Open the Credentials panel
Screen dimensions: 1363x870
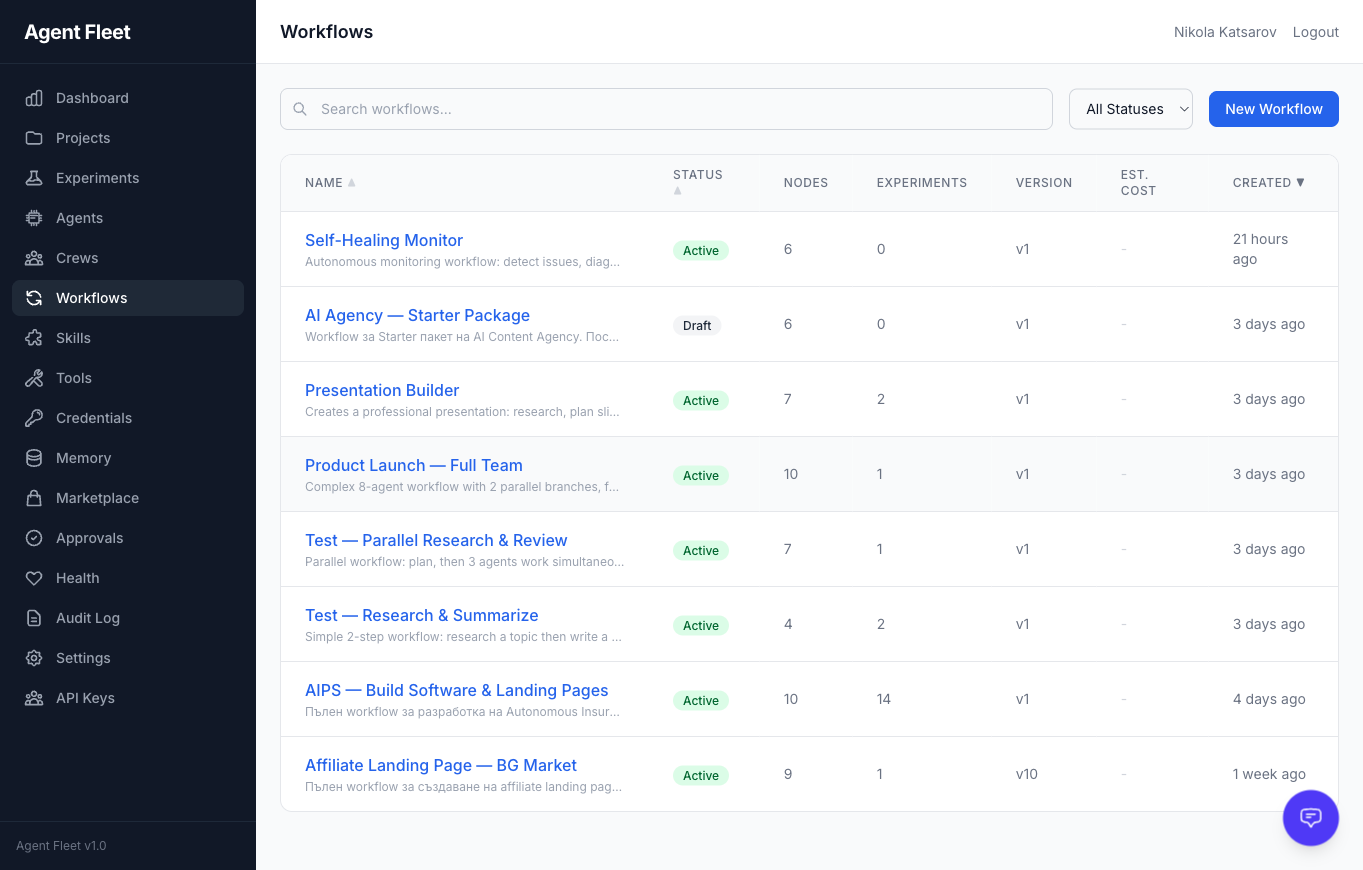95,418
